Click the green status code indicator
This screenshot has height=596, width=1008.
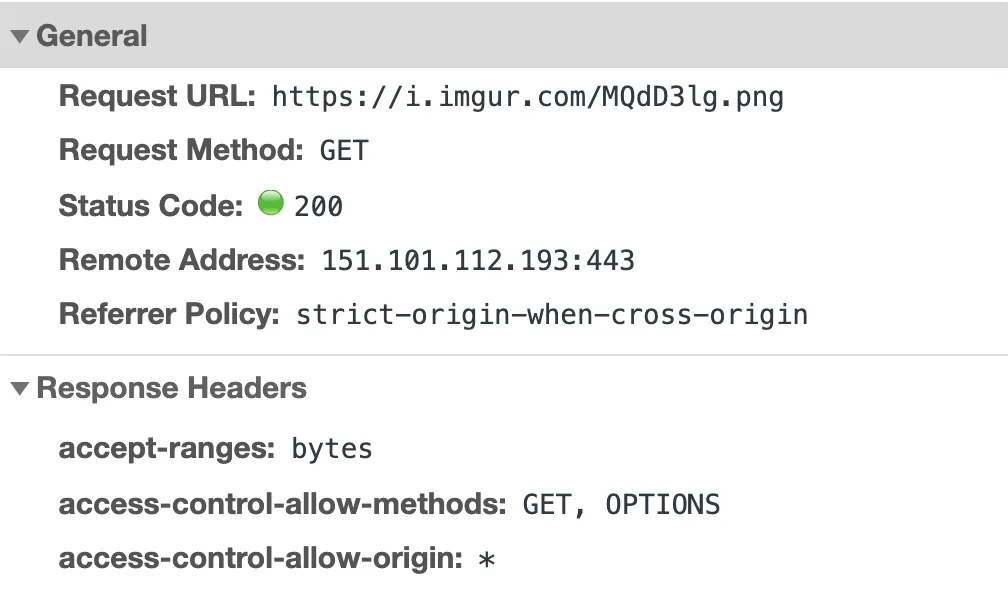[x=270, y=204]
